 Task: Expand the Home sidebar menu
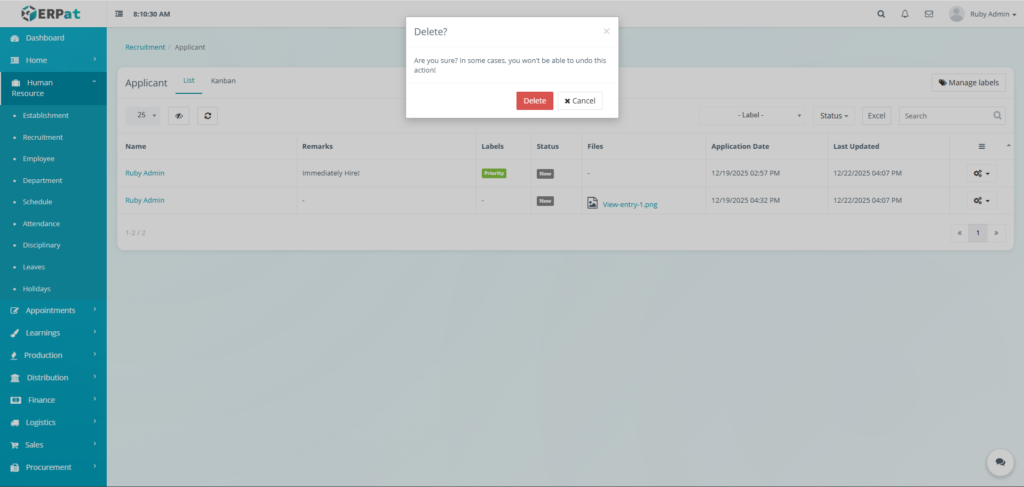tap(54, 60)
